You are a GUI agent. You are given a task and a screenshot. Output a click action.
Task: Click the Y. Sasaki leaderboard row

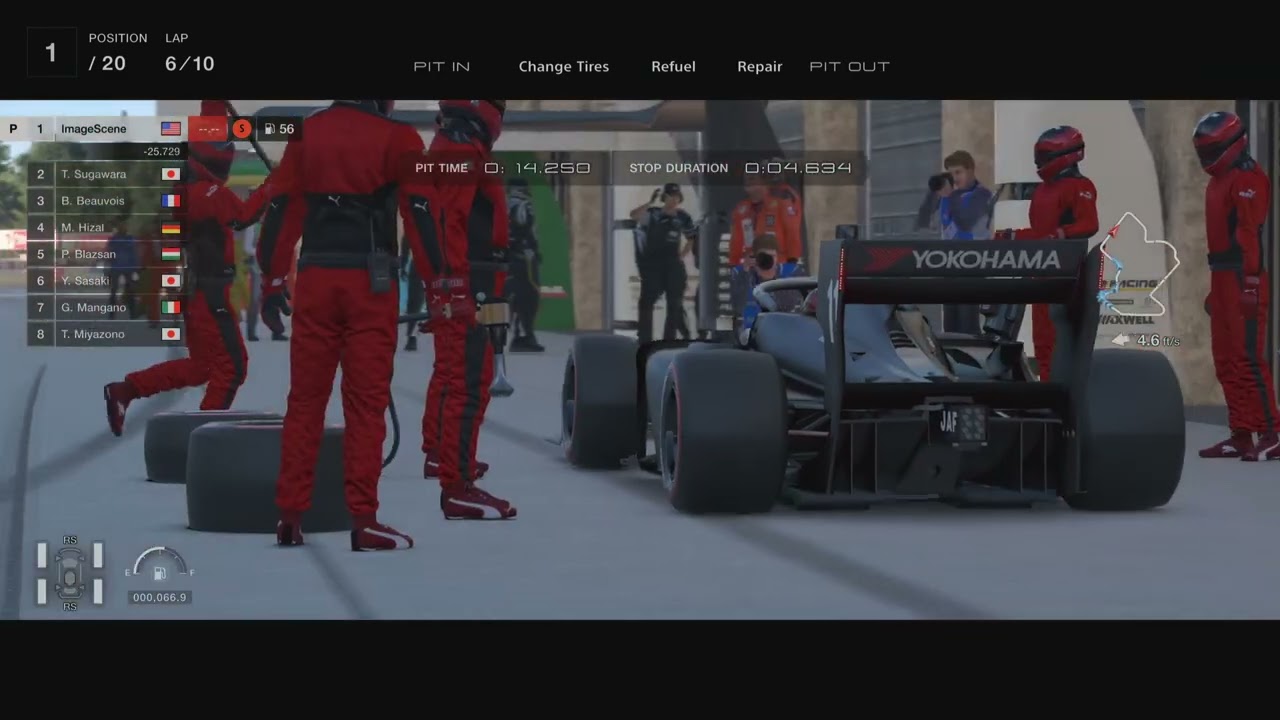[x=106, y=281]
